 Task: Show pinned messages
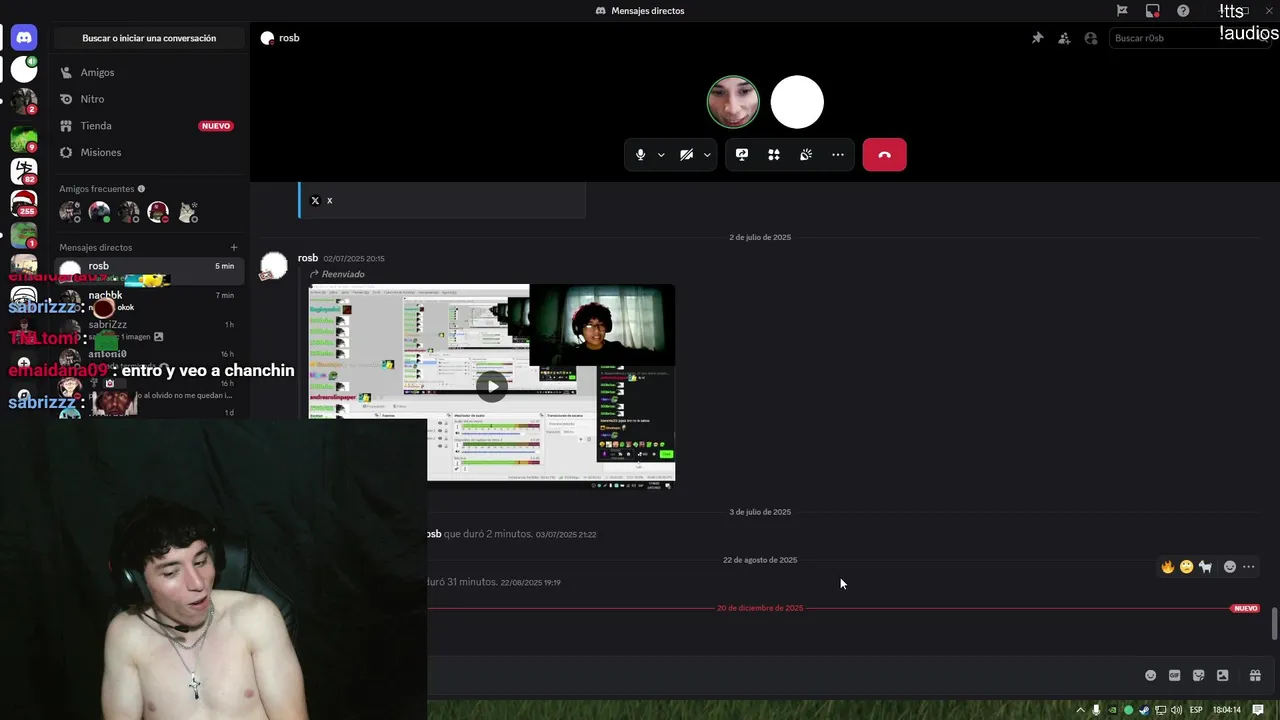[1038, 38]
